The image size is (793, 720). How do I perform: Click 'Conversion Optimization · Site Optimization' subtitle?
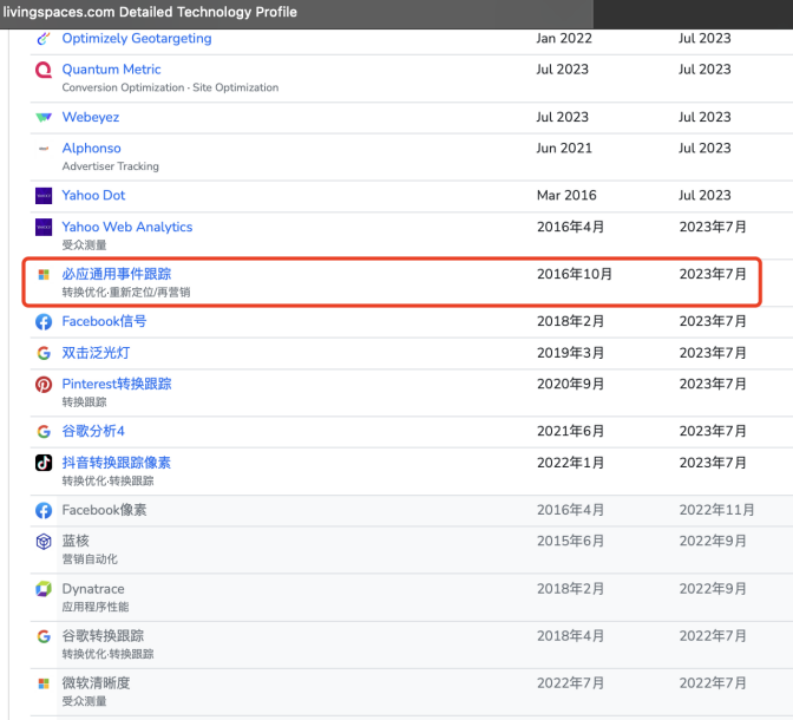click(x=170, y=87)
